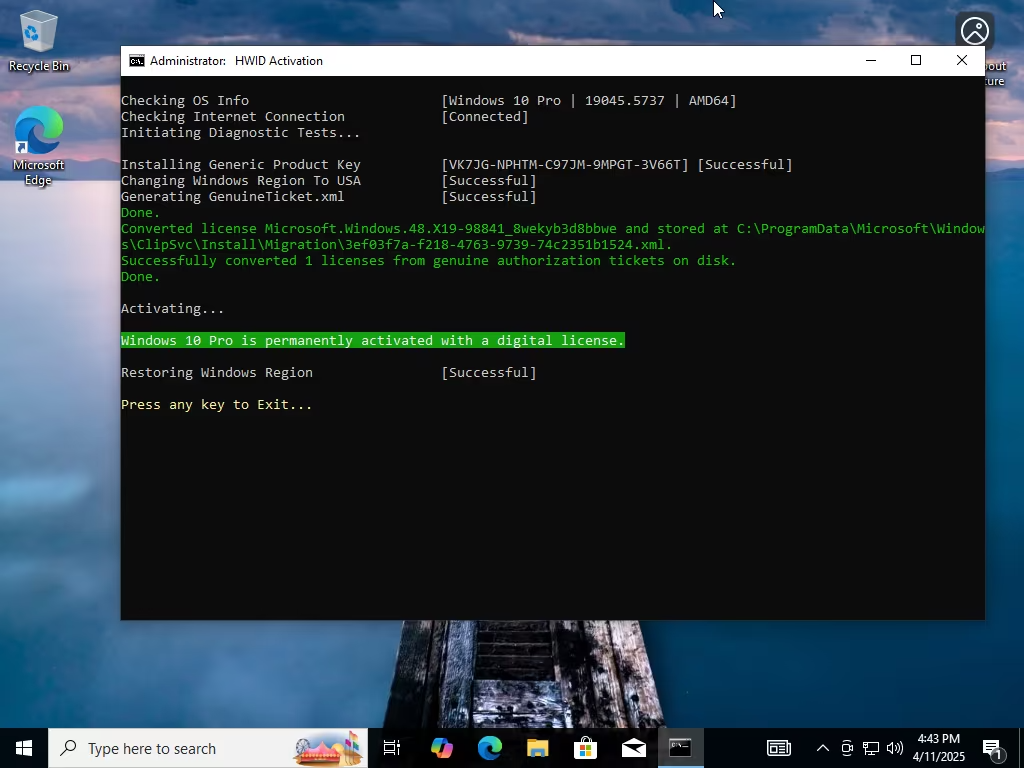This screenshot has width=1024, height=768.
Task: Click the Meet Now tray icon
Action: (x=847, y=748)
